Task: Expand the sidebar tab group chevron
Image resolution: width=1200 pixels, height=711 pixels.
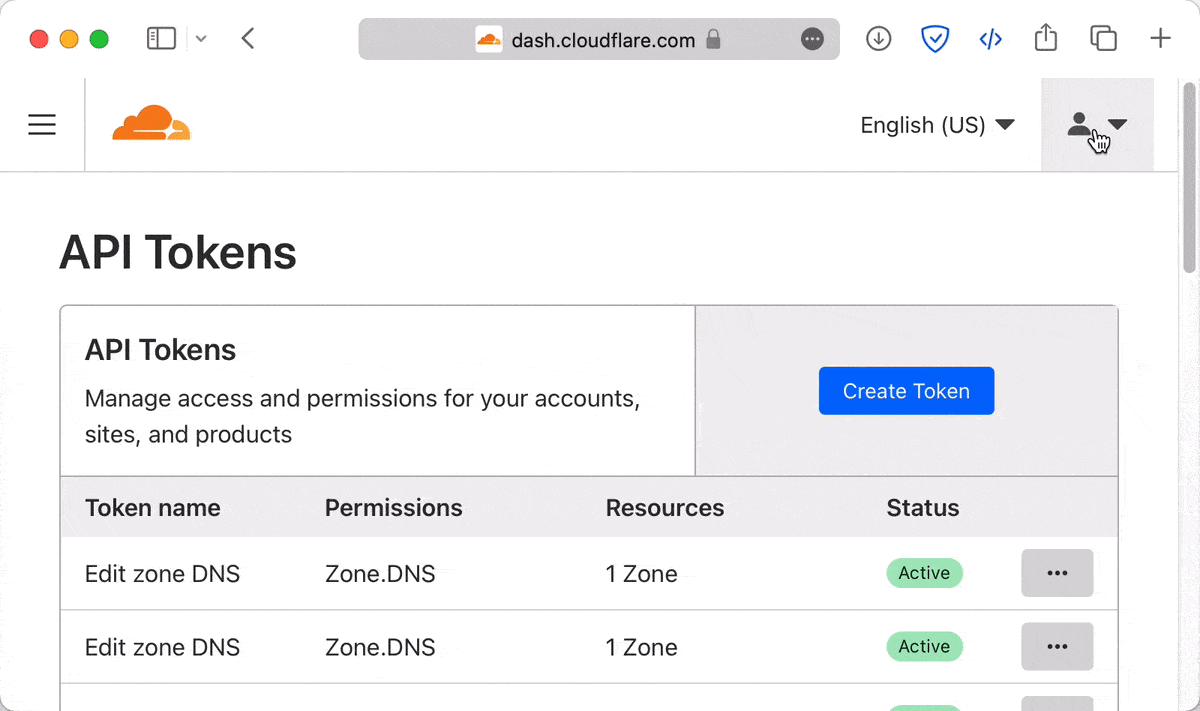Action: (201, 39)
